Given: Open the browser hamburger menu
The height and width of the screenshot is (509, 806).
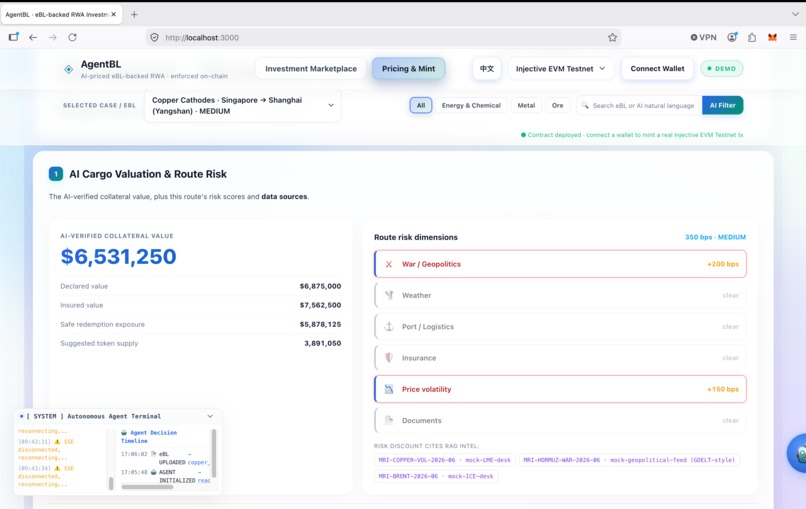Looking at the screenshot, I should 793,38.
